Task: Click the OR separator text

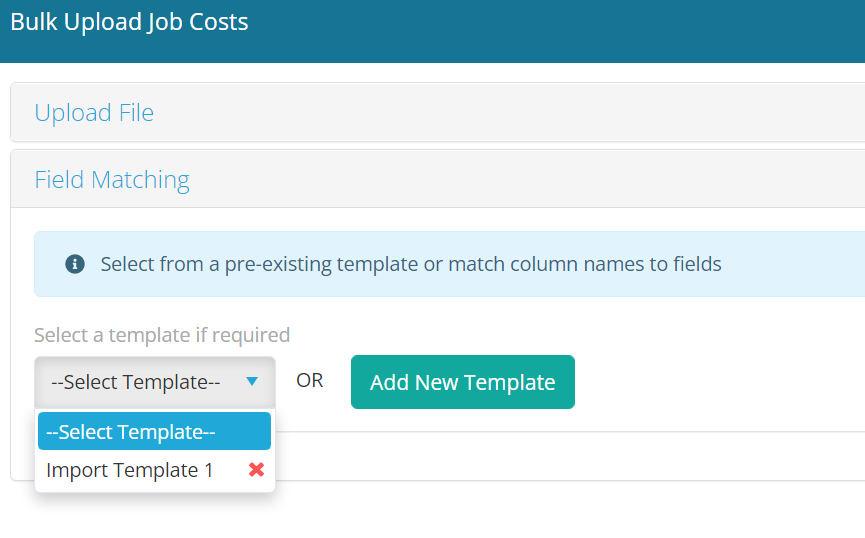Action: (x=310, y=381)
